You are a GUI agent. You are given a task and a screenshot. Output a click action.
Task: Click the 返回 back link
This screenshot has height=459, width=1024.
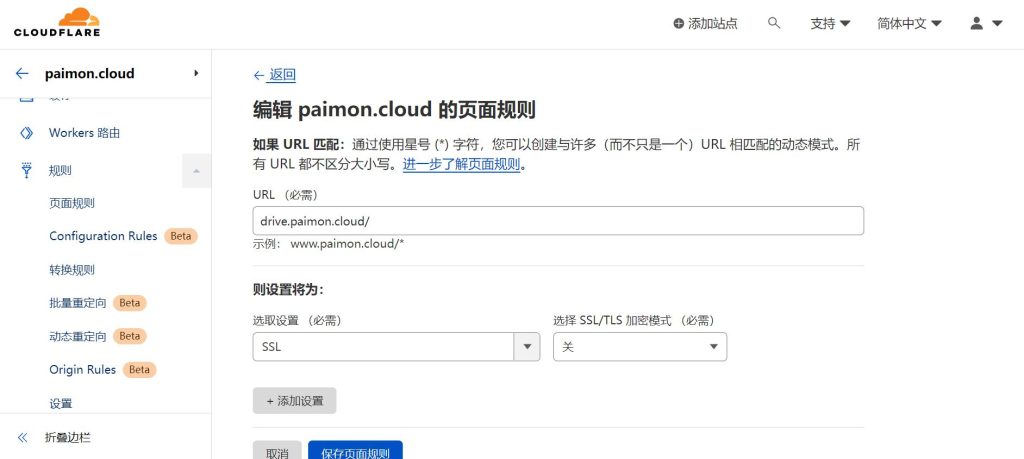274,75
